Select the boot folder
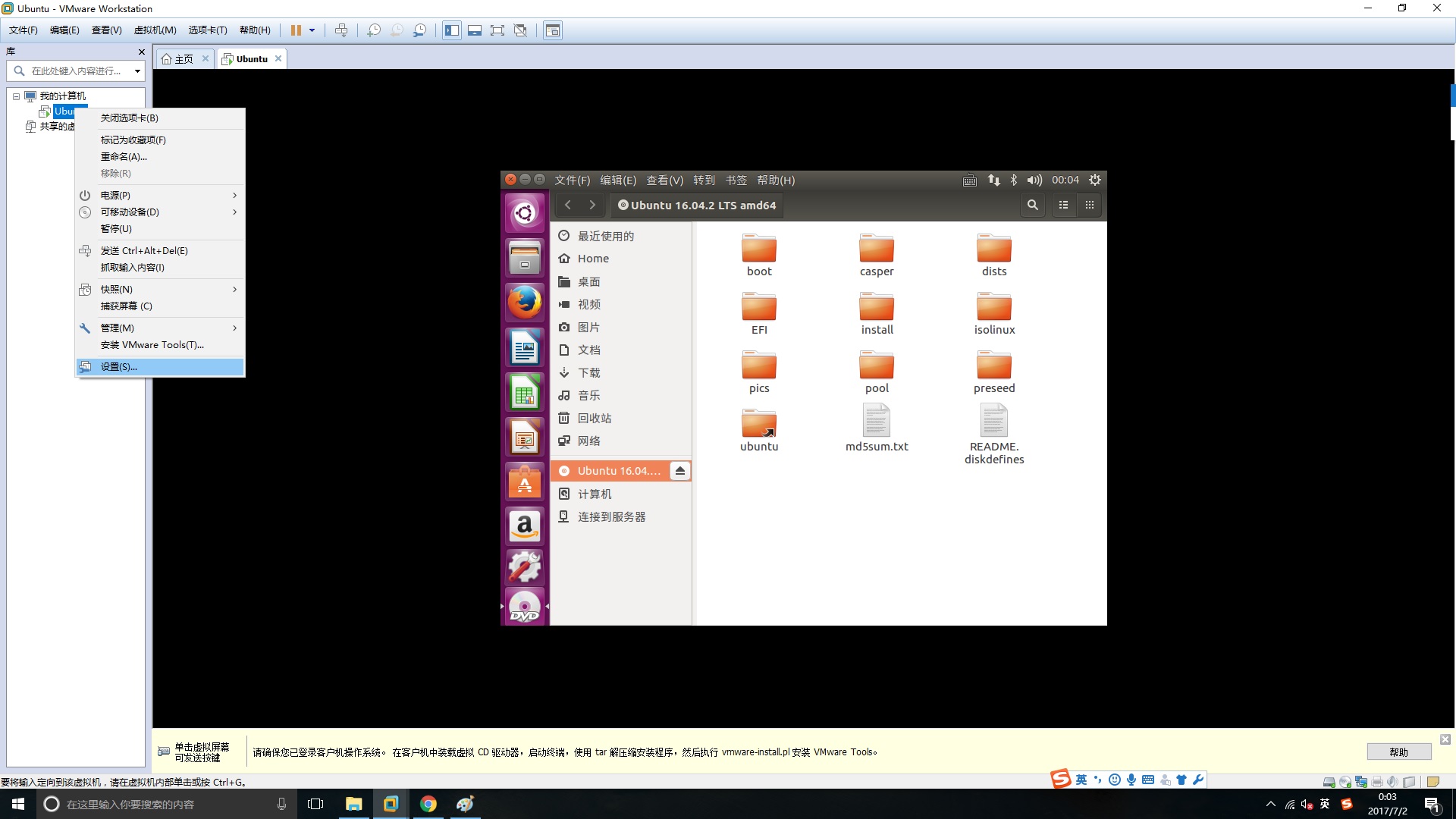Viewport: 1456px width, 819px height. [x=758, y=254]
